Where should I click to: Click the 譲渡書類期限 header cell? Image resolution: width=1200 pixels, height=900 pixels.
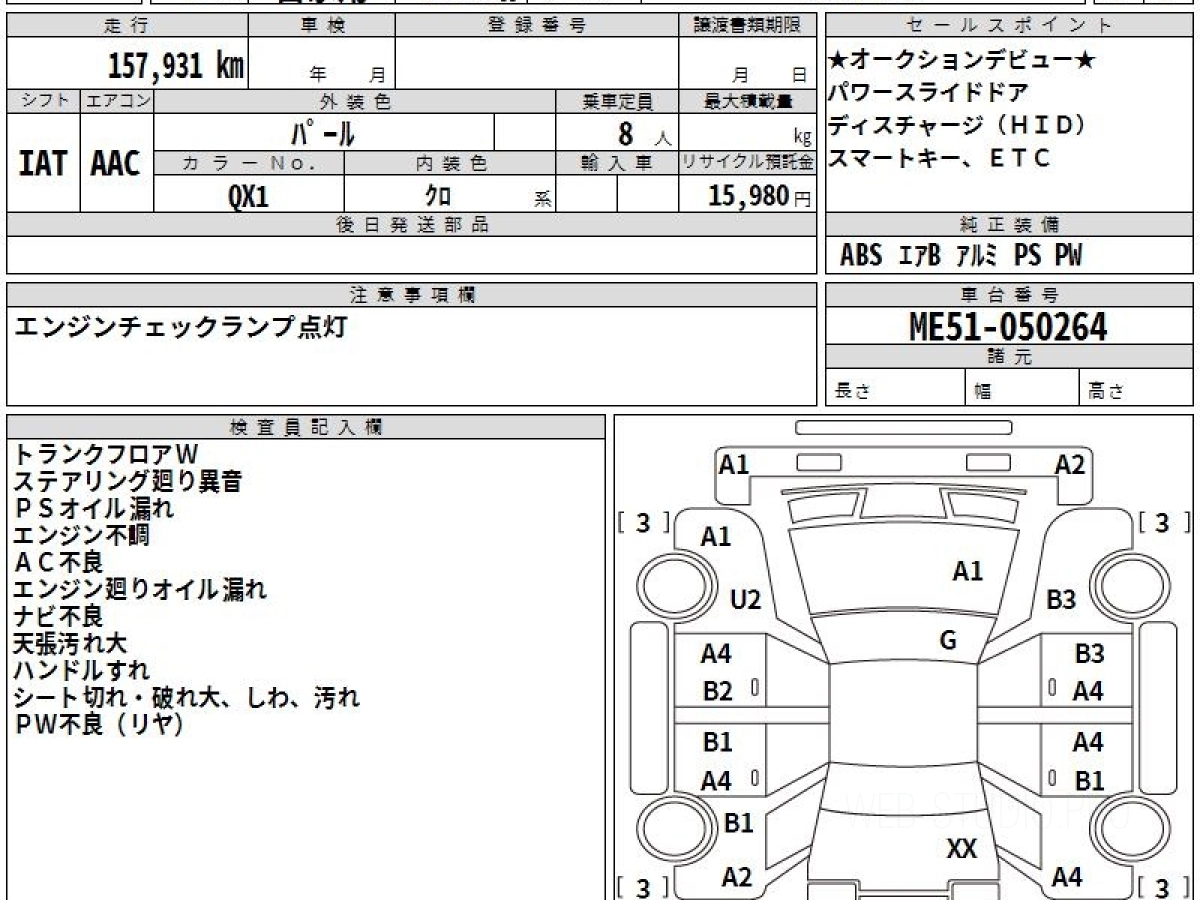click(747, 26)
